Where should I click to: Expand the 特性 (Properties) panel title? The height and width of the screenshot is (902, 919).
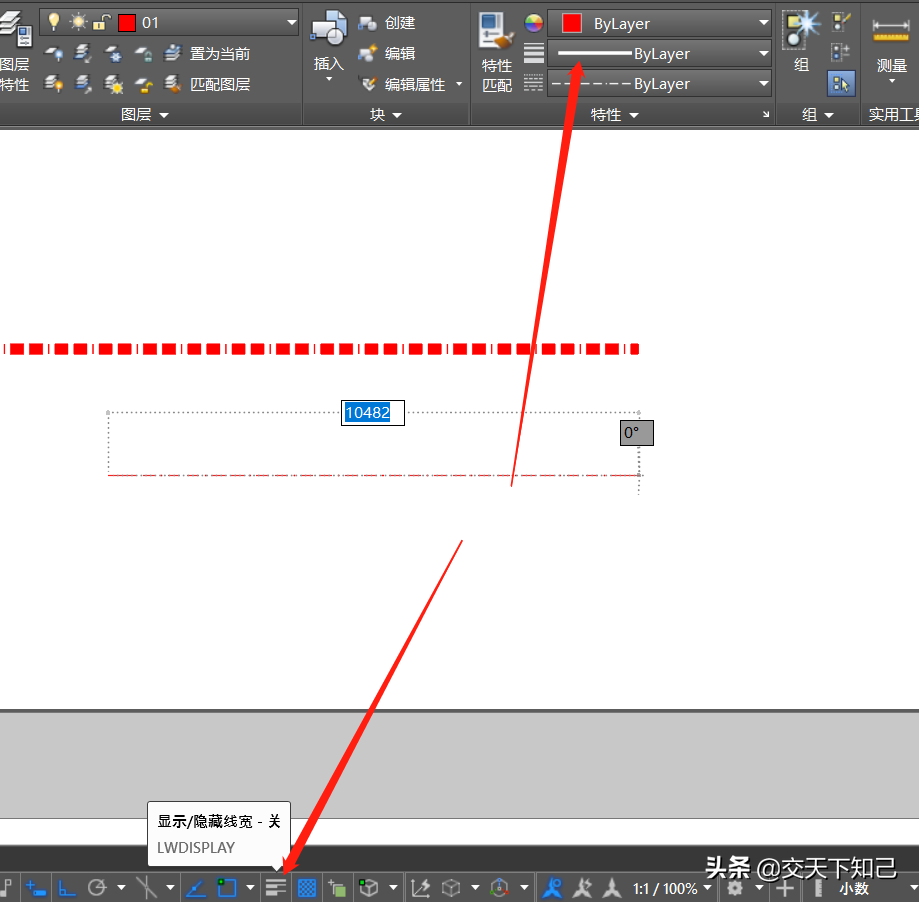coord(614,115)
